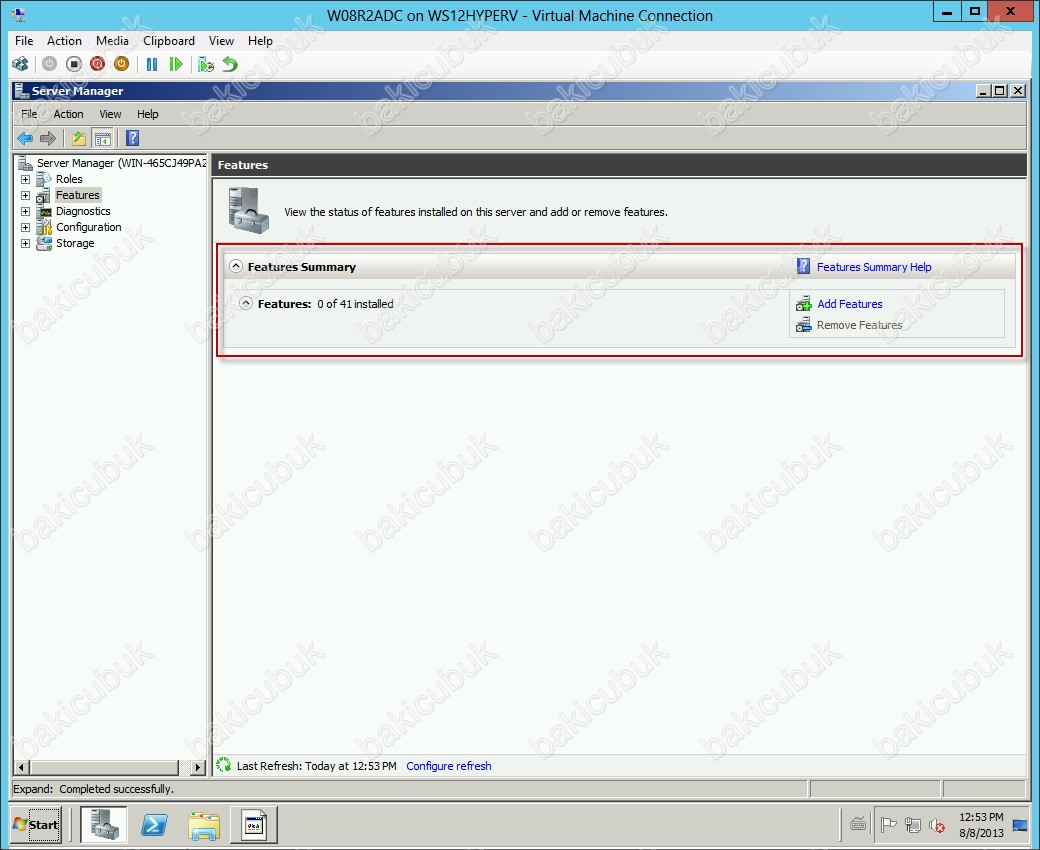The image size is (1040, 850).
Task: Pause the virtual machine
Action: (x=152, y=64)
